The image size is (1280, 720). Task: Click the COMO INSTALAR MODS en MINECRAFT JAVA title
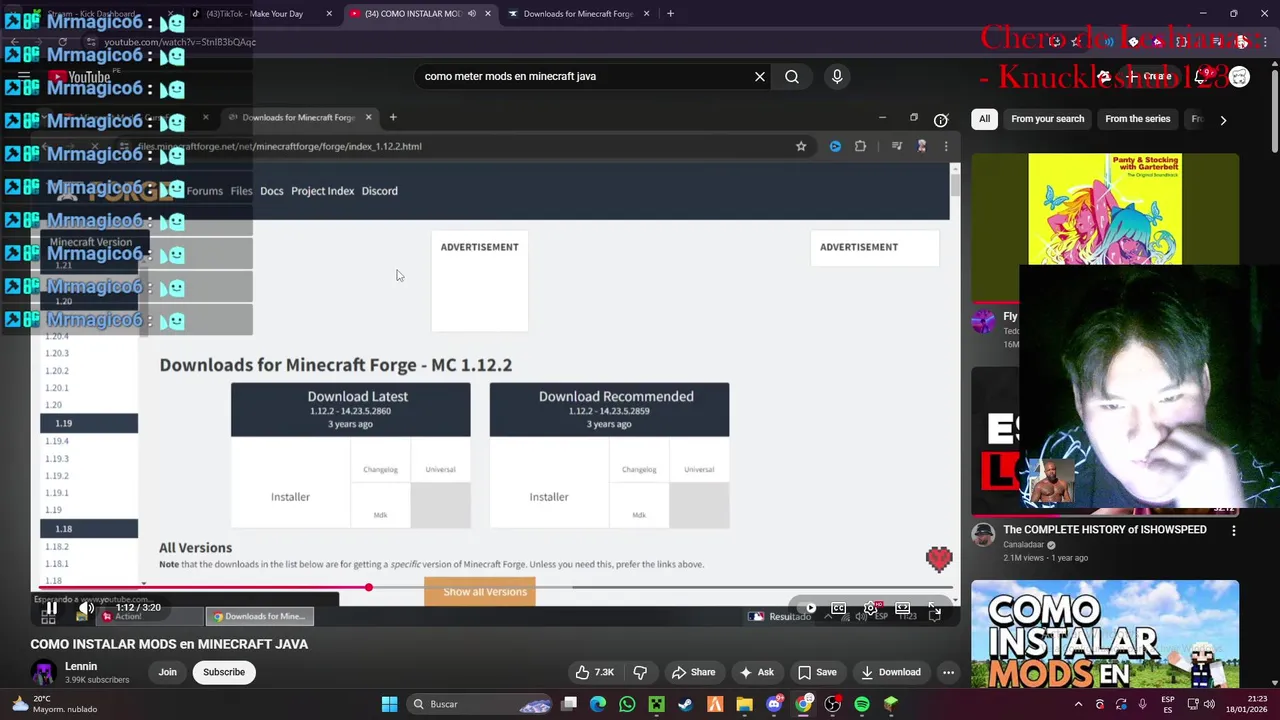(x=169, y=644)
